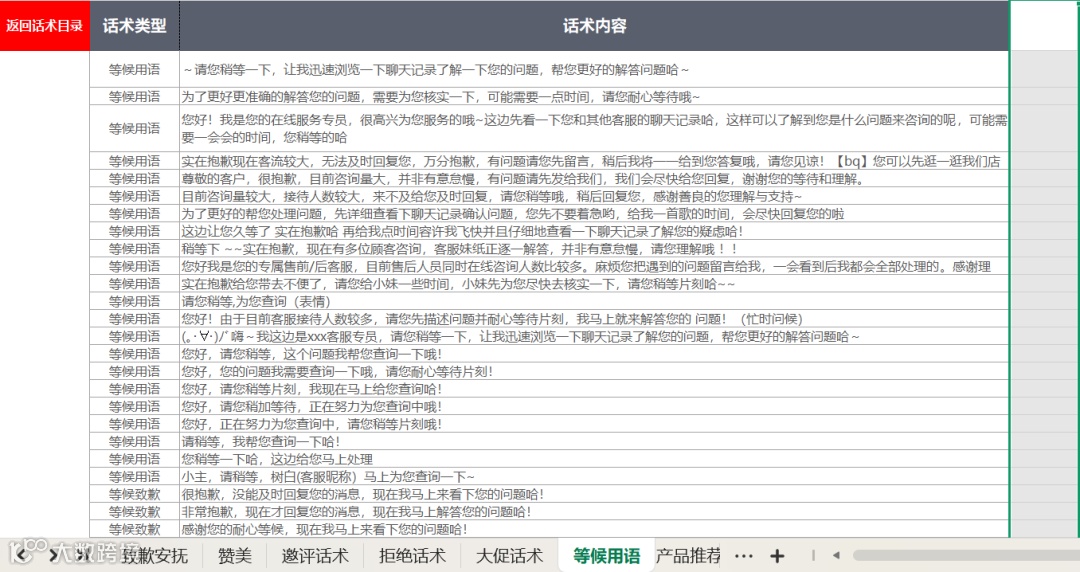
Task: Select cell starting with 为了更好更准确的解答您的问题
Action: point(594,96)
